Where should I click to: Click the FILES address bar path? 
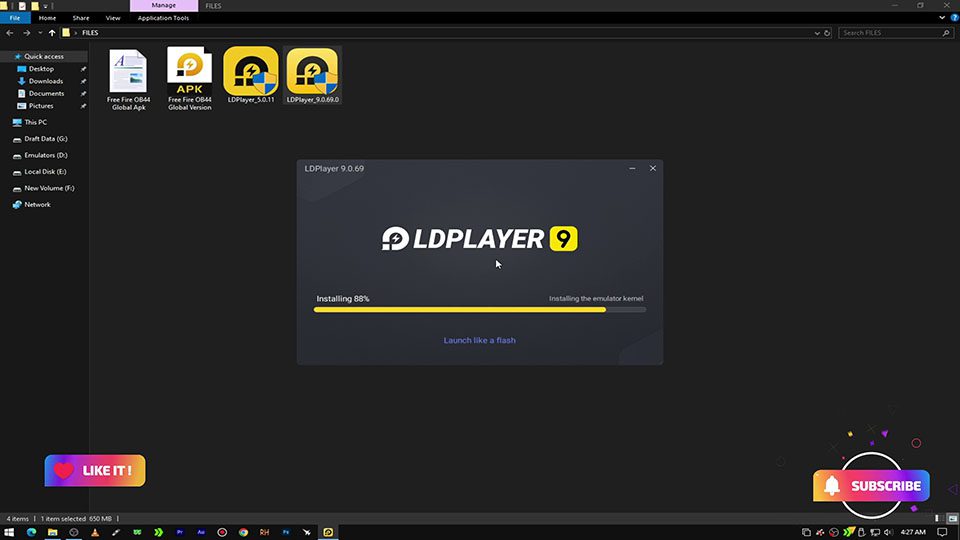[90, 33]
